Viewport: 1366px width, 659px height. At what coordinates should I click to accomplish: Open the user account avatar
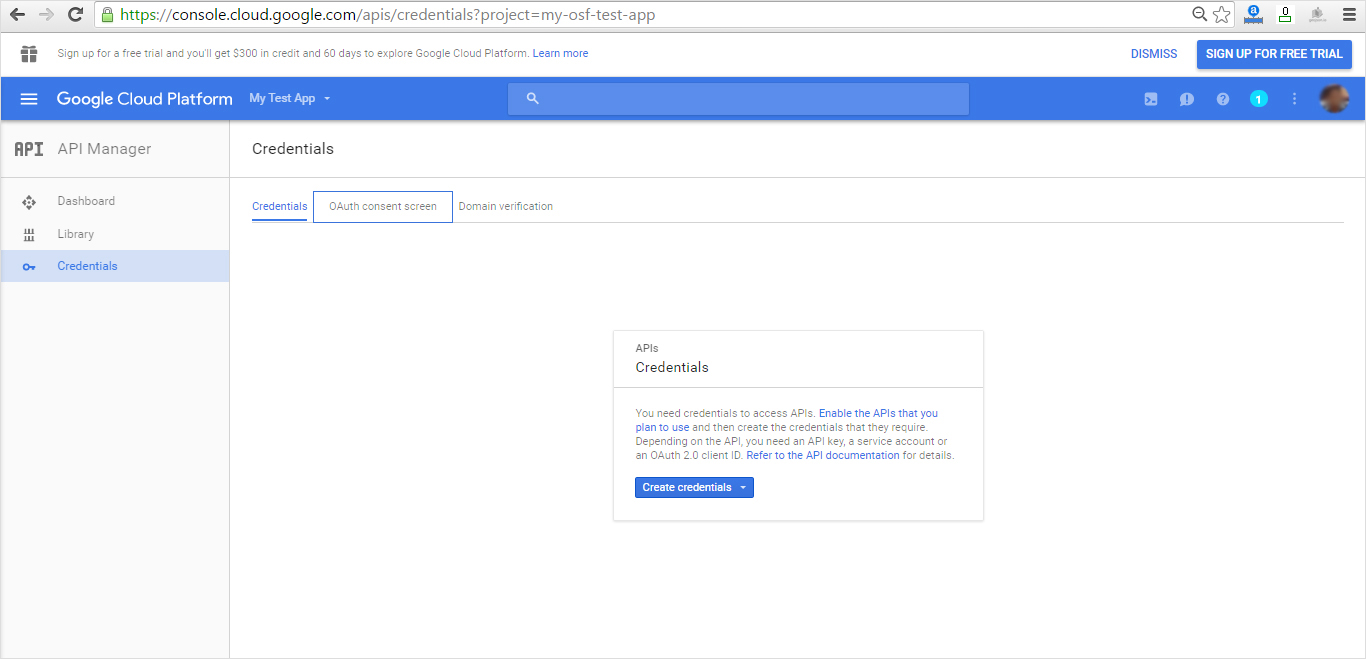tap(1334, 99)
